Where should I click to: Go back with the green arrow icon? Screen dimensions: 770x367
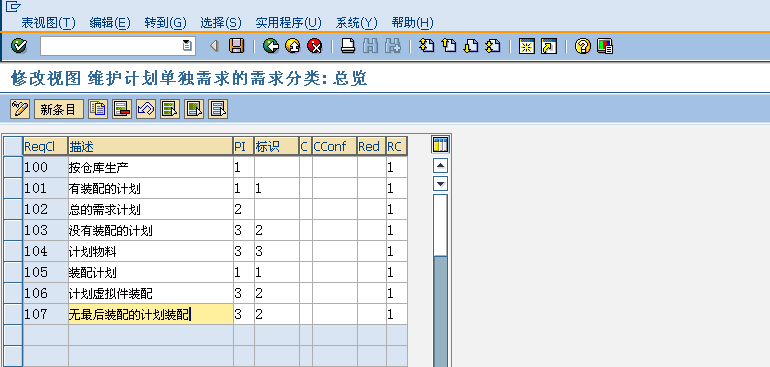click(x=271, y=46)
